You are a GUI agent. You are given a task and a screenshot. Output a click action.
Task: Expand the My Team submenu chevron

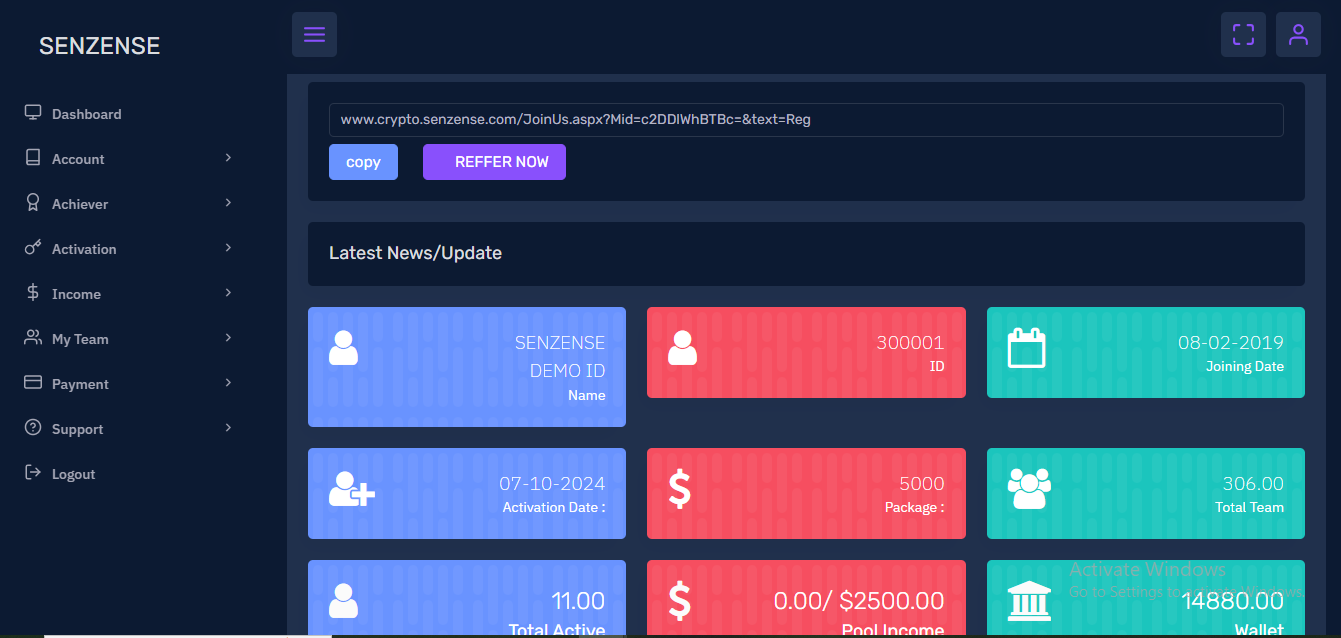coord(228,338)
